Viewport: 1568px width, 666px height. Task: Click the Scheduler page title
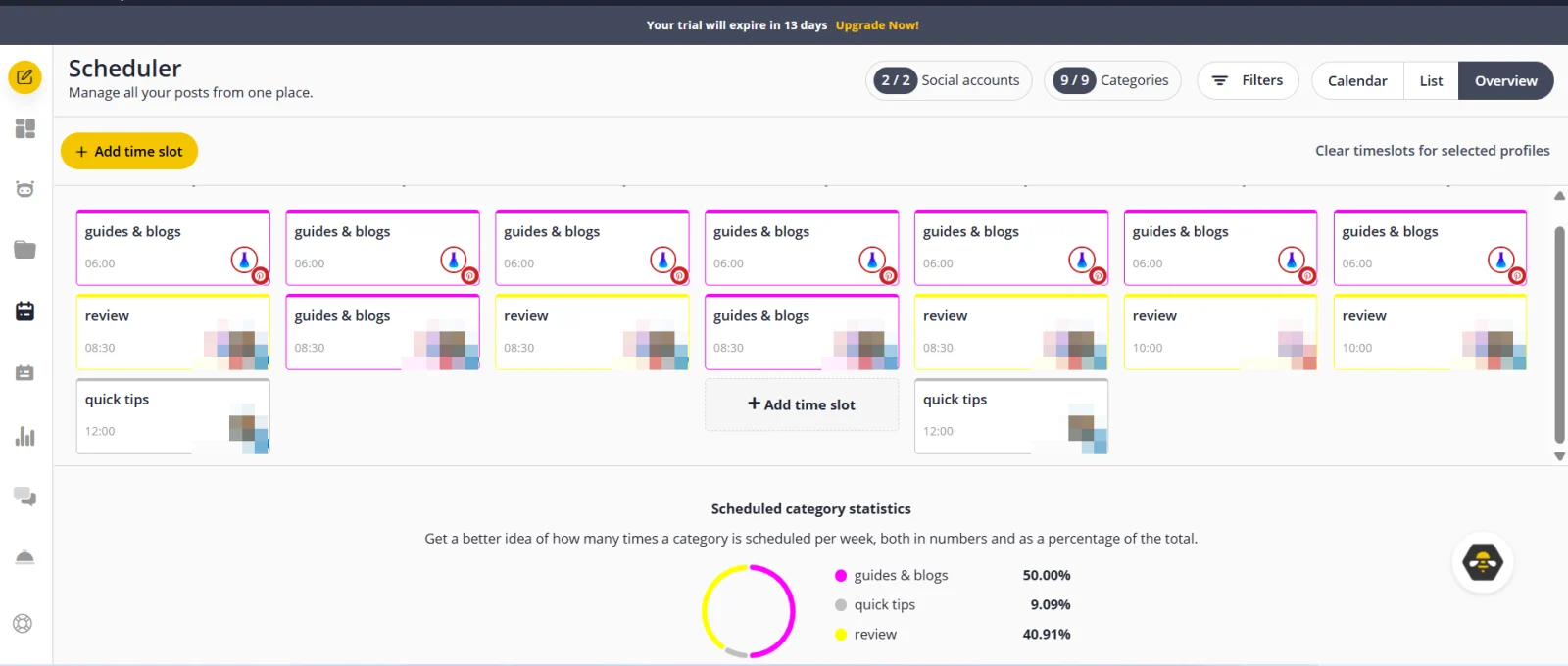tap(124, 68)
